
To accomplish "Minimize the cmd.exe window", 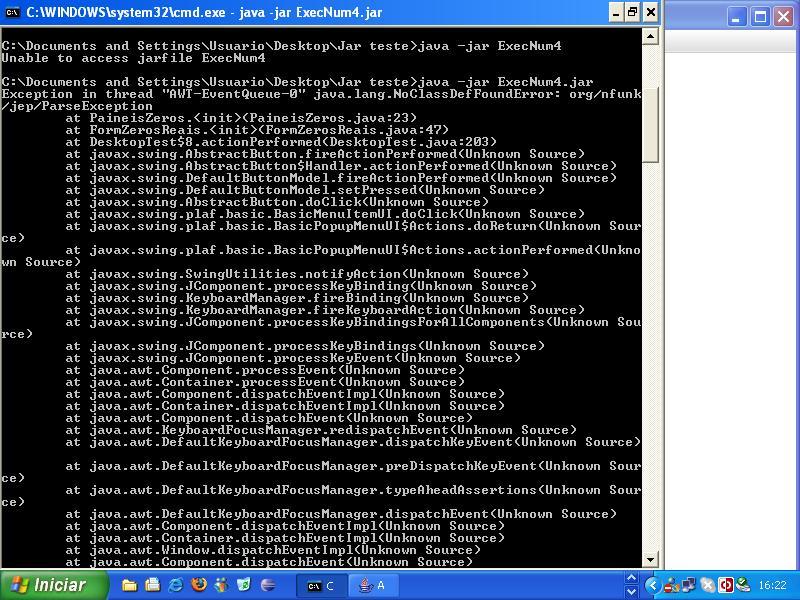I will click(616, 12).
